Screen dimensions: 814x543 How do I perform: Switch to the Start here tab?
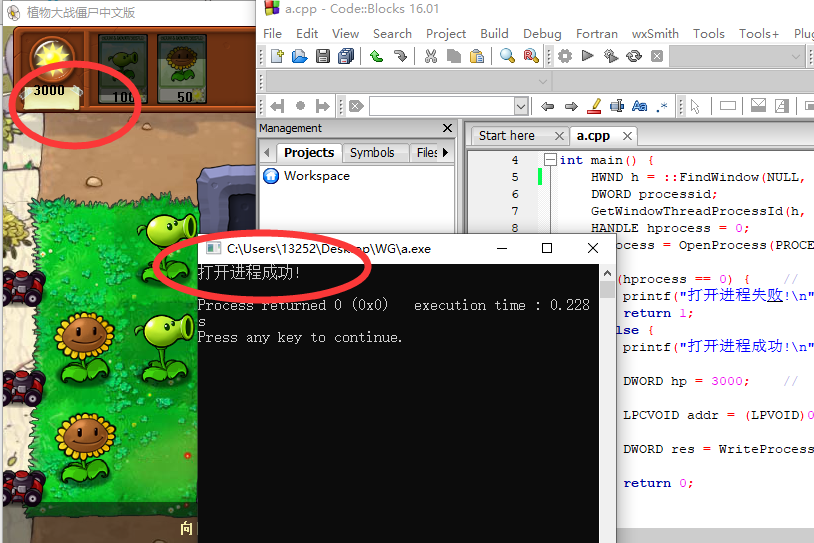pos(507,136)
